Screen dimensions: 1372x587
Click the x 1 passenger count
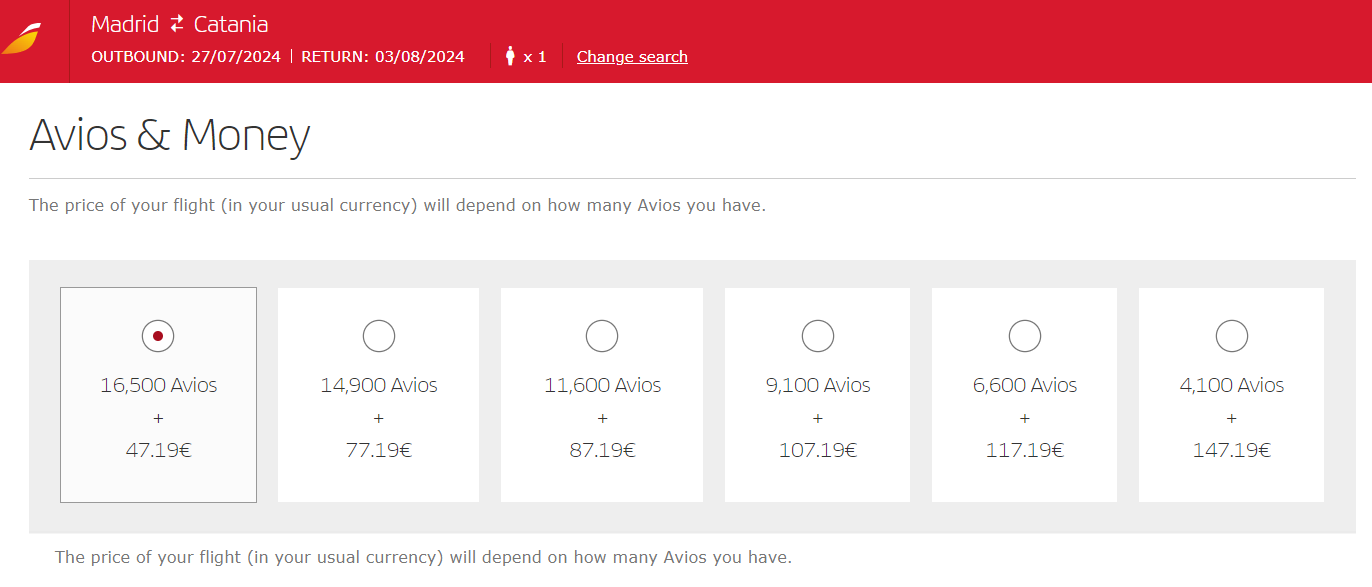535,56
